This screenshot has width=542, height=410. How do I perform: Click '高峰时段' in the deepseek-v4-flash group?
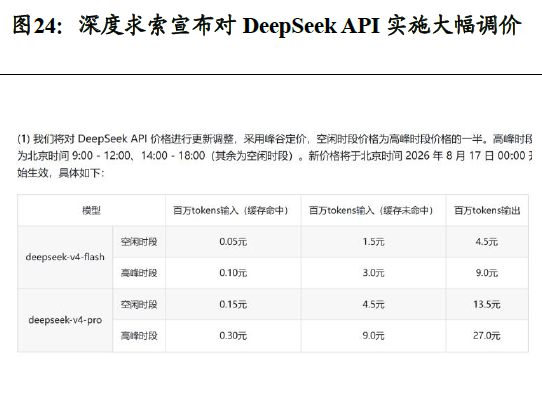(x=139, y=273)
